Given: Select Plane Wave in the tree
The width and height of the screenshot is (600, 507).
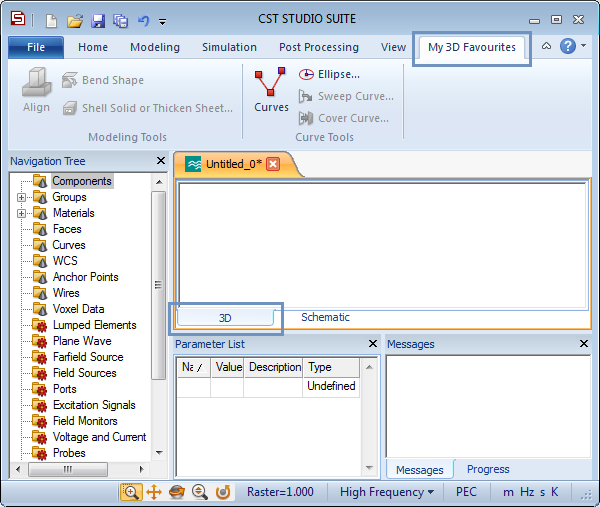Looking at the screenshot, I should (x=82, y=341).
